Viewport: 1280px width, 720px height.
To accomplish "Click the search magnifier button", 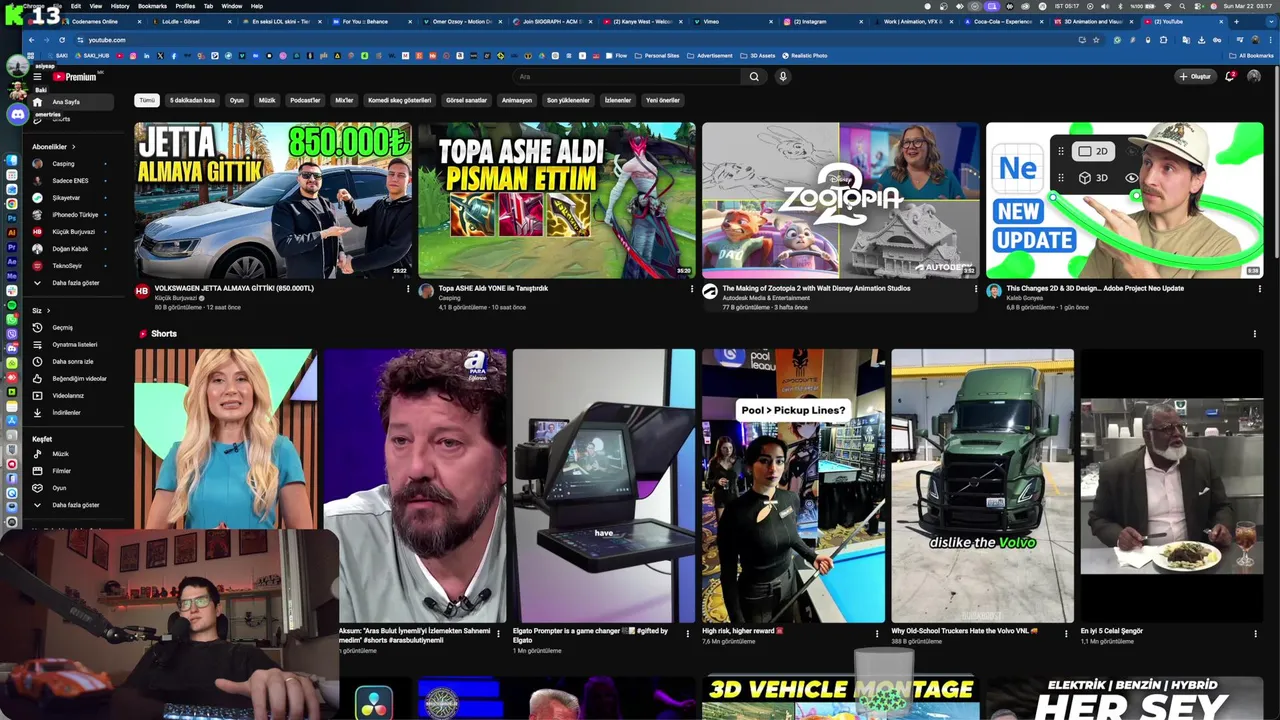I will point(755,76).
